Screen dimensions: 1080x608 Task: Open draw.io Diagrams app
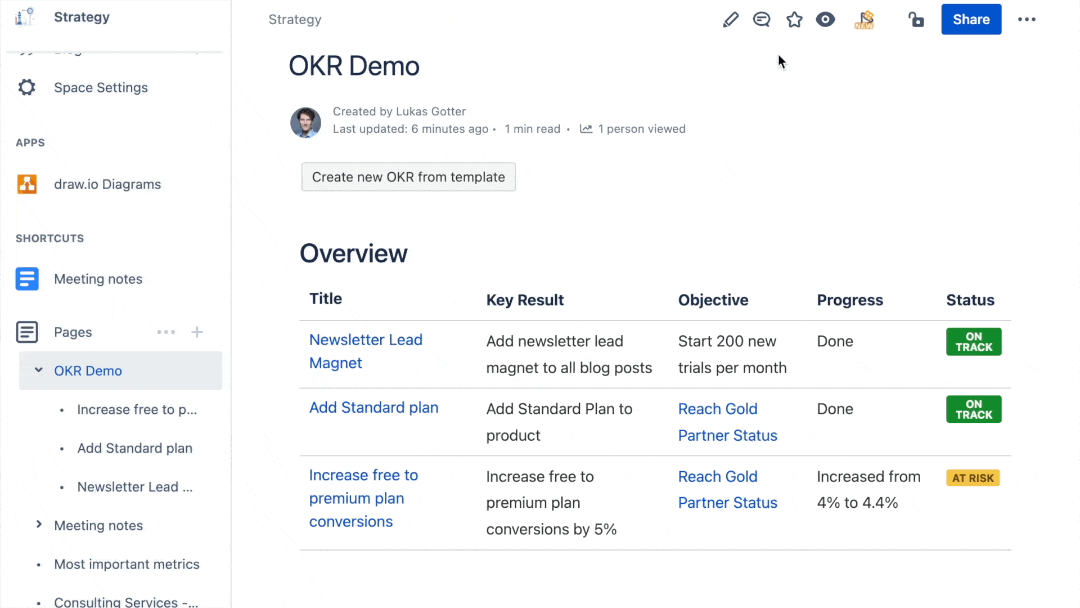[107, 184]
